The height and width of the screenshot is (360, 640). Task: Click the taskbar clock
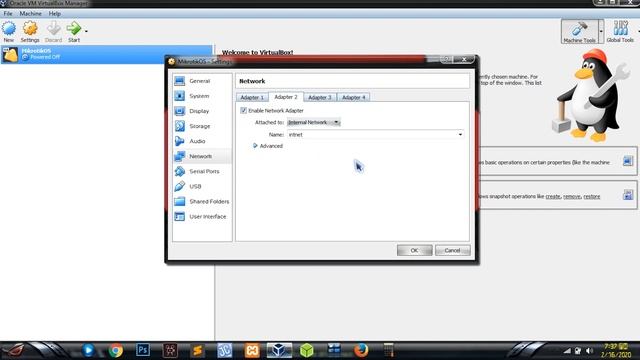pyautogui.click(x=616, y=351)
